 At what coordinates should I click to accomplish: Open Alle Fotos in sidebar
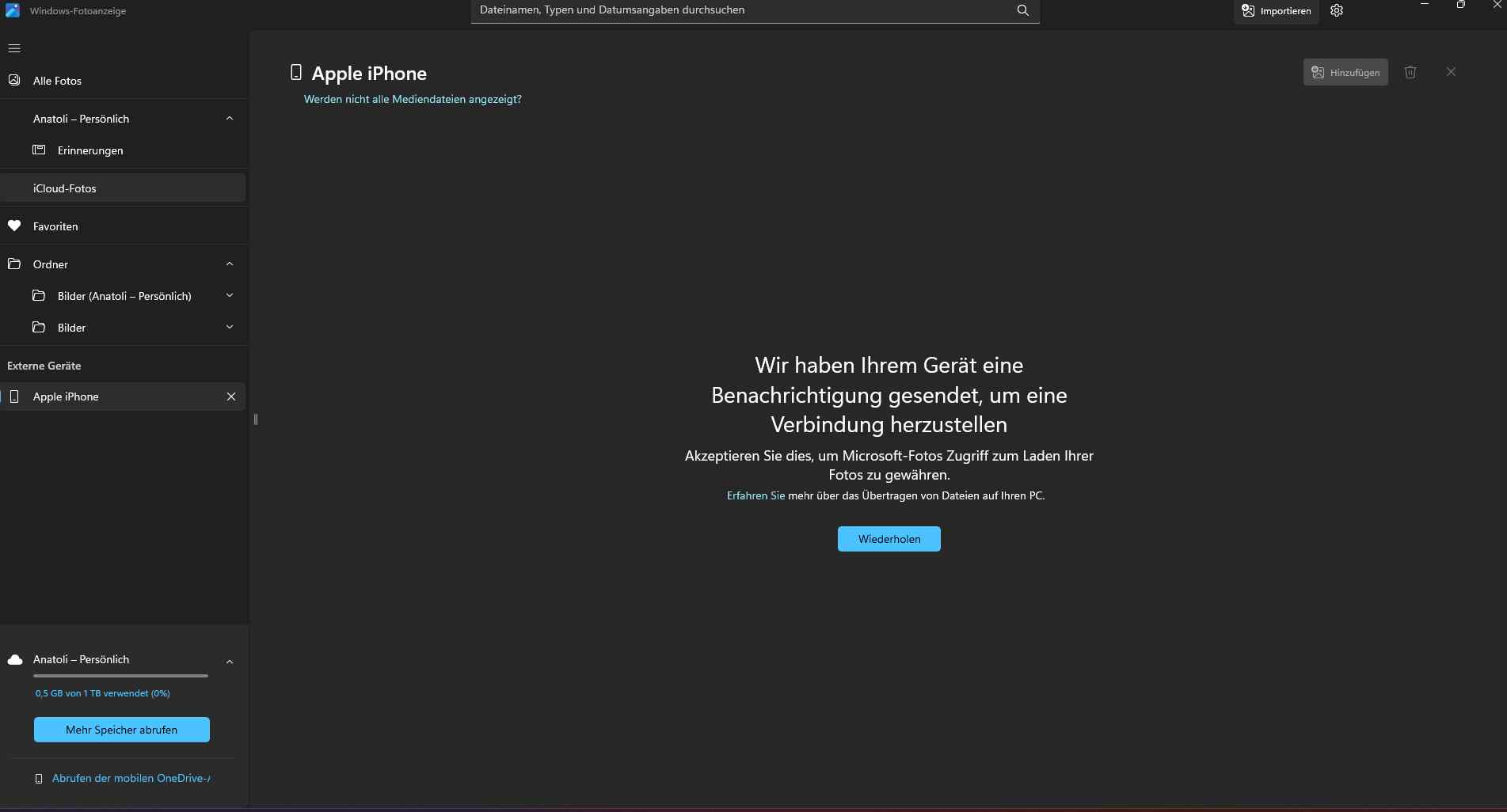(x=123, y=81)
